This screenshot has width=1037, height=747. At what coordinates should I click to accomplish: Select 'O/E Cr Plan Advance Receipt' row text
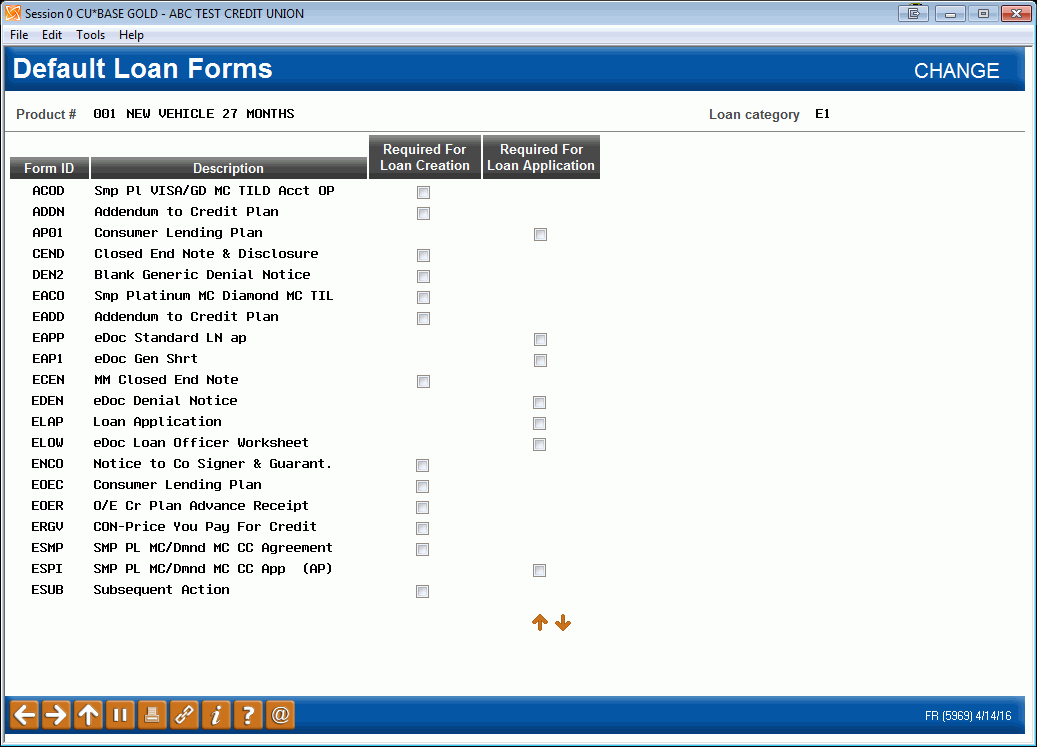[x=201, y=506]
